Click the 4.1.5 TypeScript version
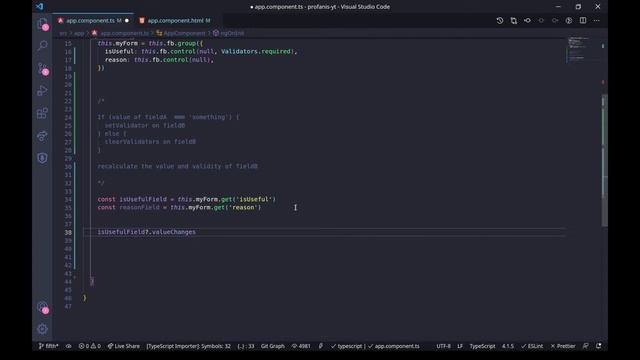This screenshot has width=640, height=360. [508, 346]
